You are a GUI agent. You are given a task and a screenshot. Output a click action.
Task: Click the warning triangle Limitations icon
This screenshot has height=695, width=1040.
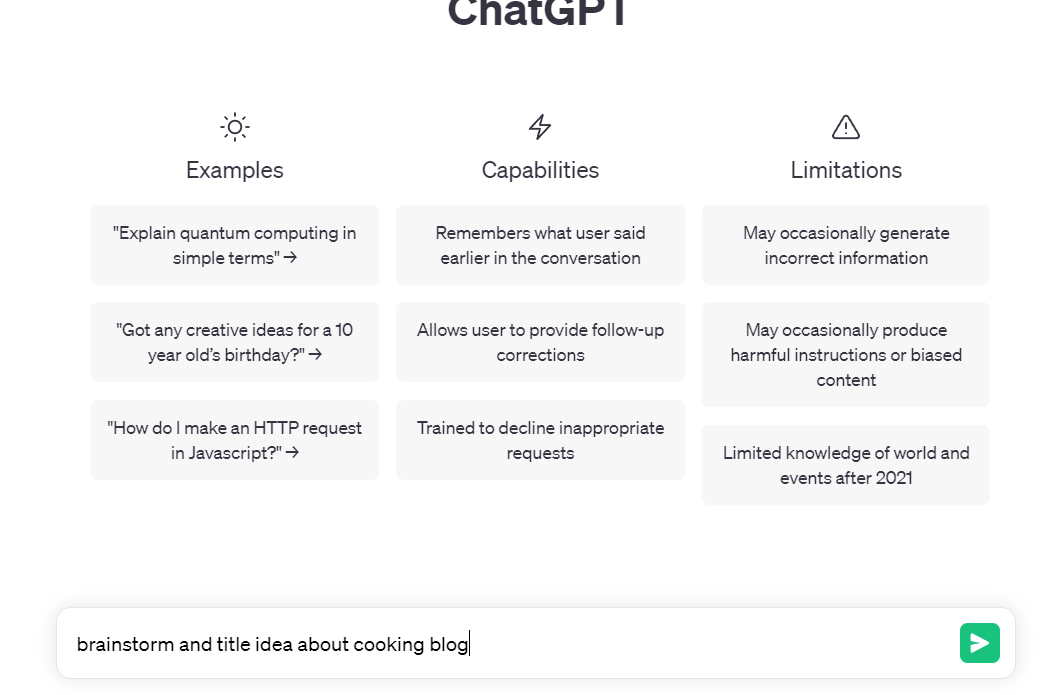[x=845, y=126]
